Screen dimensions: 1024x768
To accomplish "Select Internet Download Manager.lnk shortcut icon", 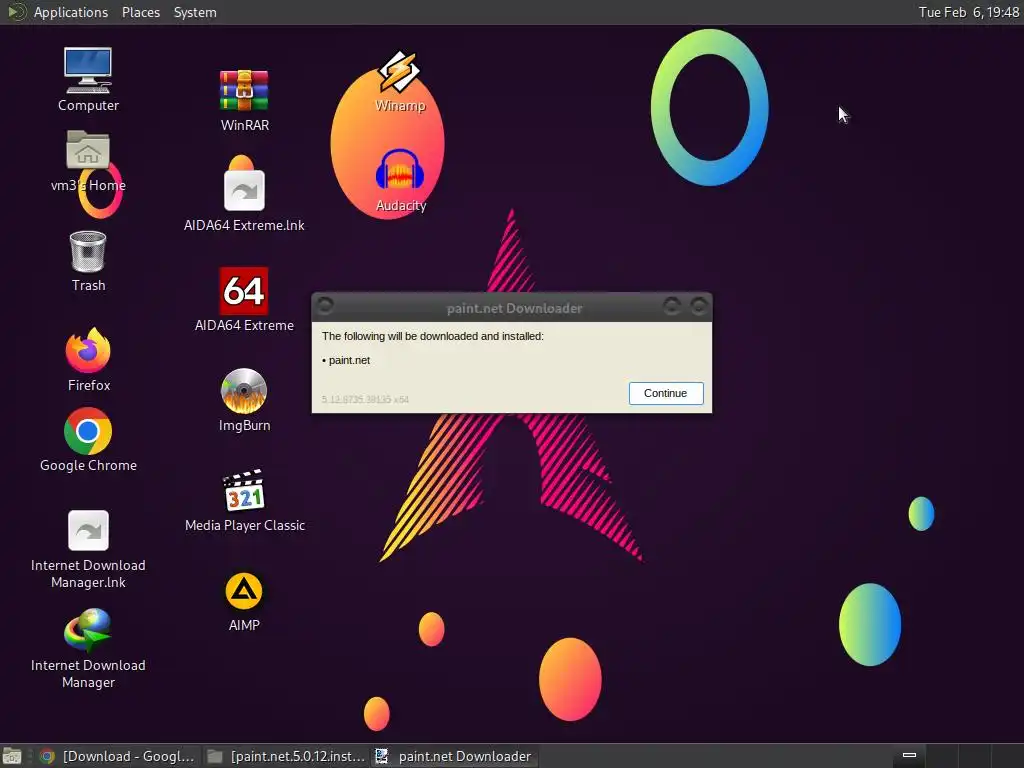I will 88,530.
